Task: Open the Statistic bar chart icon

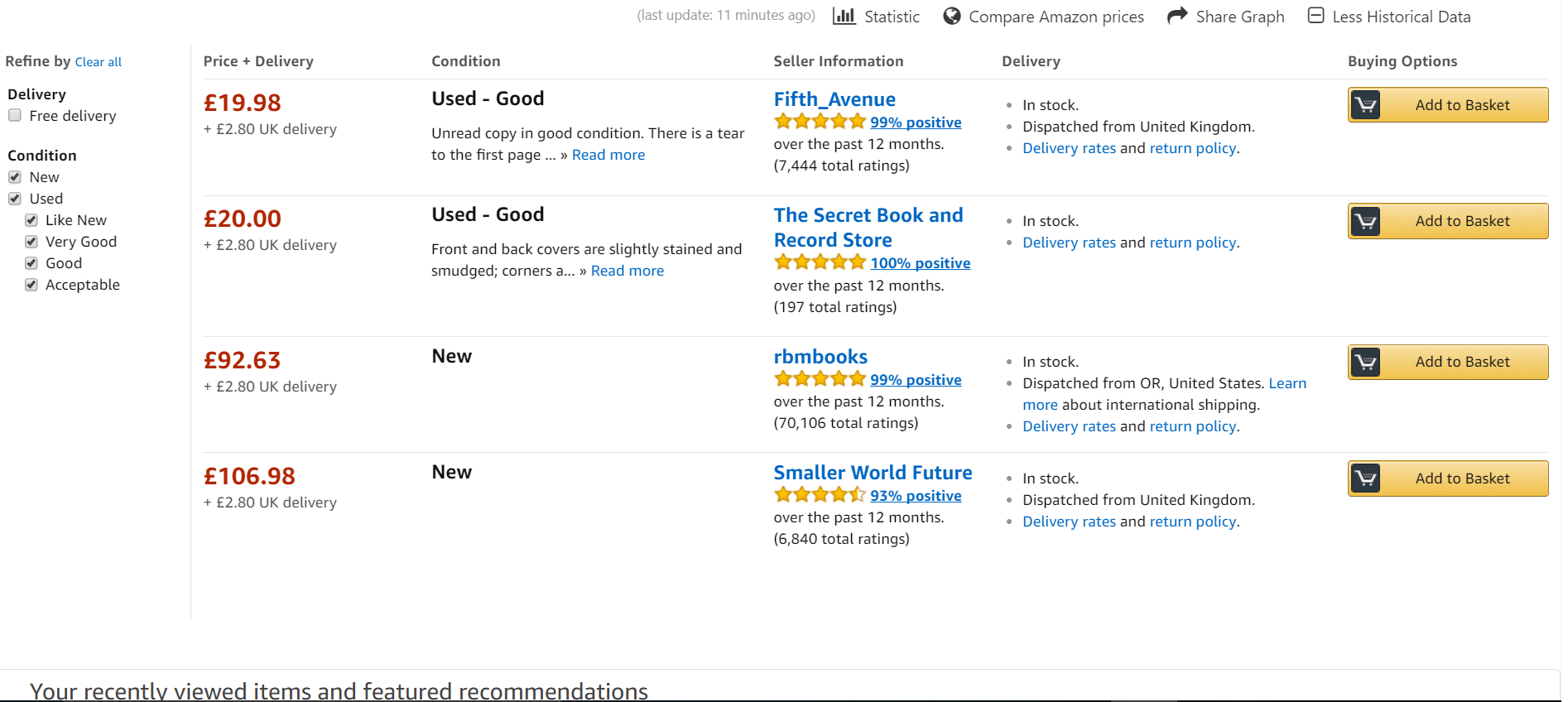Action: pyautogui.click(x=844, y=16)
